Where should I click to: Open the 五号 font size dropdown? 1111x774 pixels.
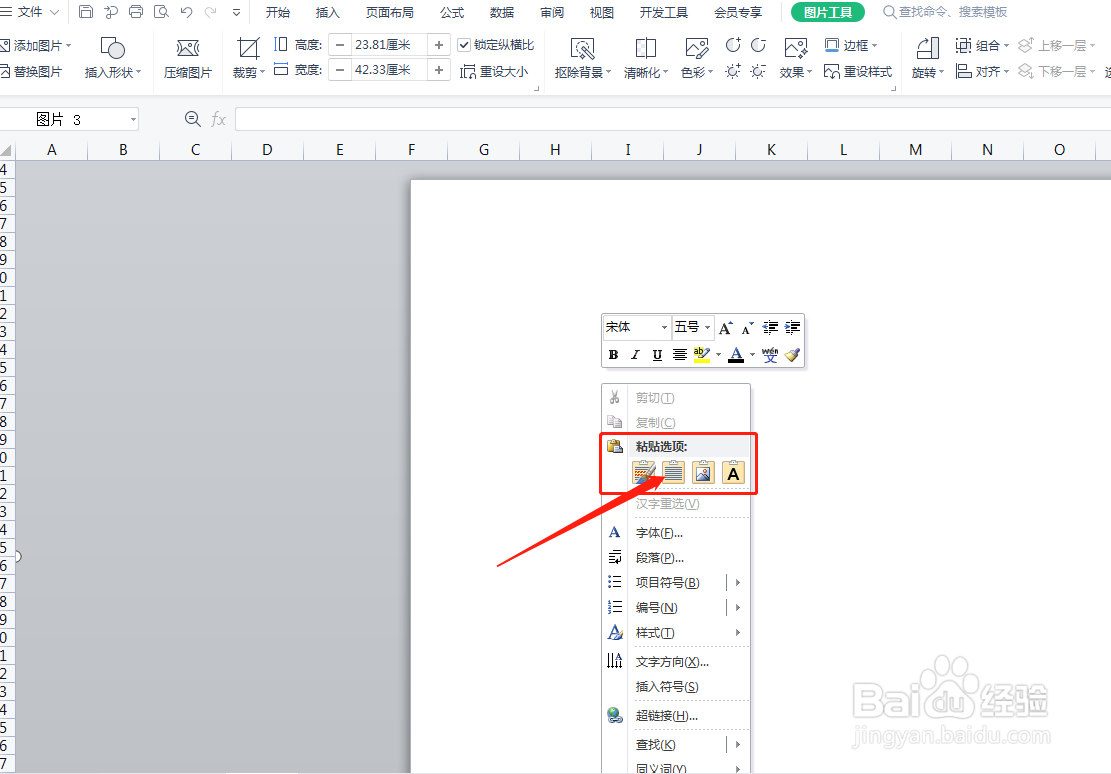pyautogui.click(x=707, y=327)
